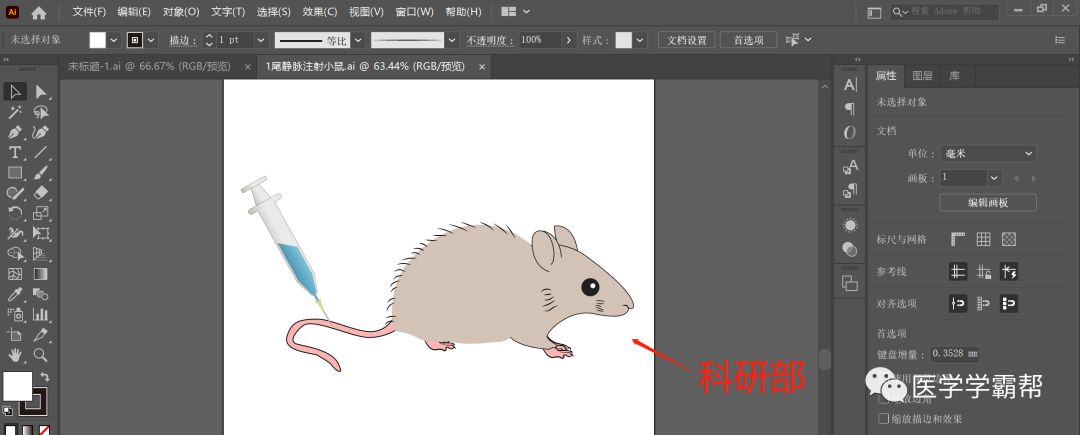Click the keyboard increment field 0.3528 mm
This screenshot has height=435, width=1080.
(x=955, y=353)
